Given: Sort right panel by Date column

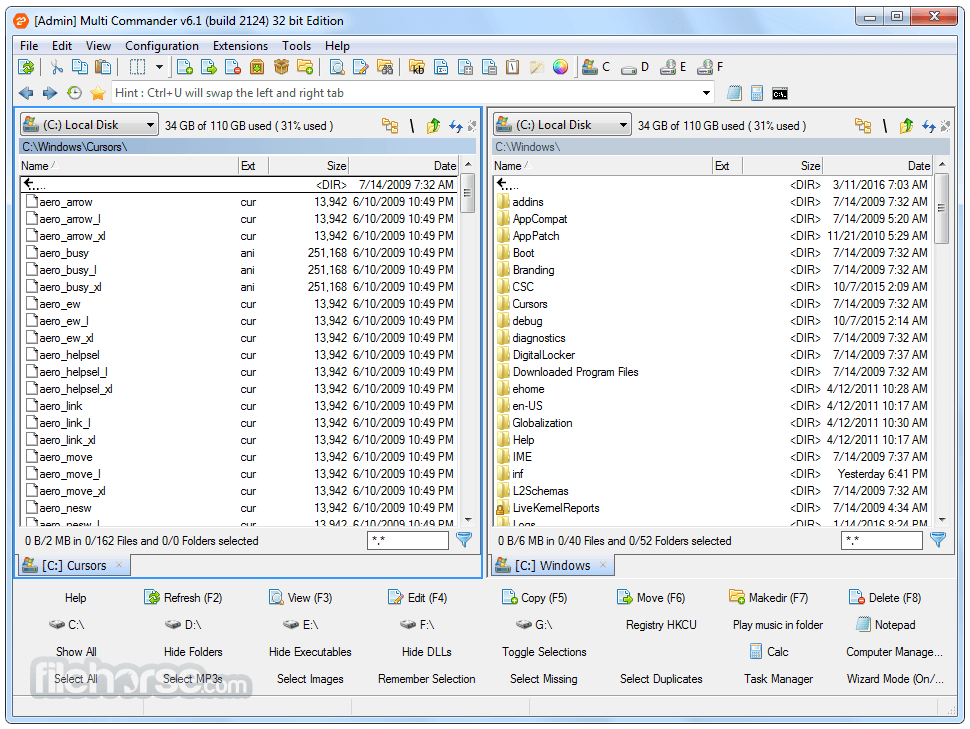Looking at the screenshot, I should point(878,166).
